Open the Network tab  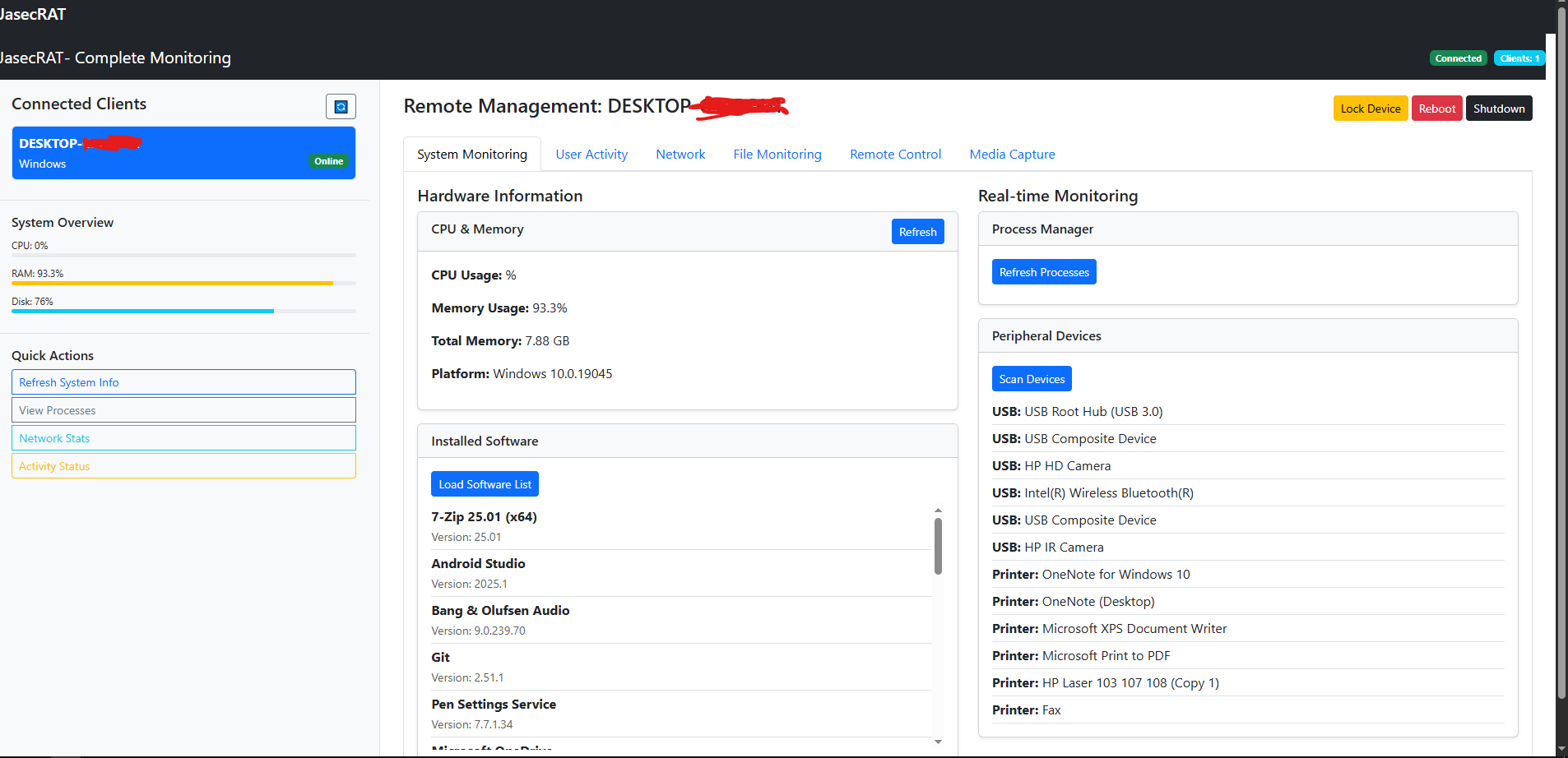[x=680, y=154]
